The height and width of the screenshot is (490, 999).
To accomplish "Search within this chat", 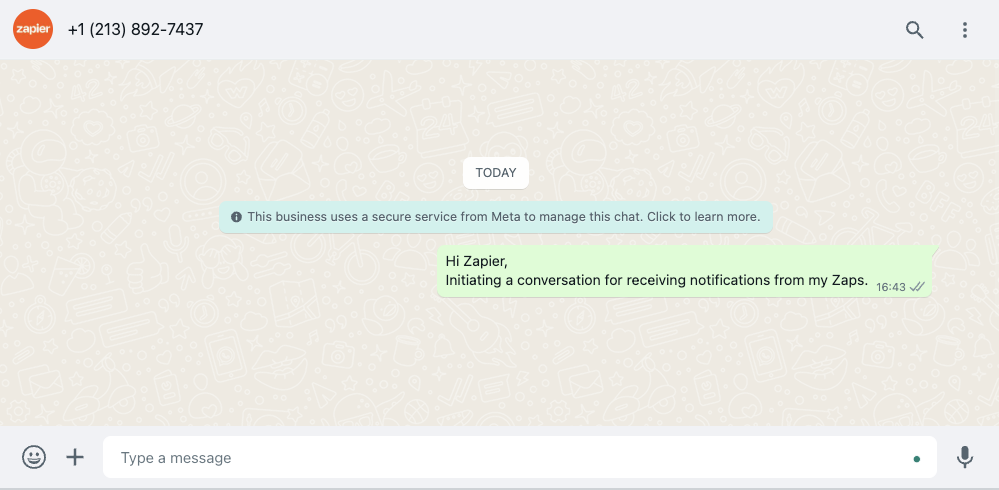I will pyautogui.click(x=914, y=30).
